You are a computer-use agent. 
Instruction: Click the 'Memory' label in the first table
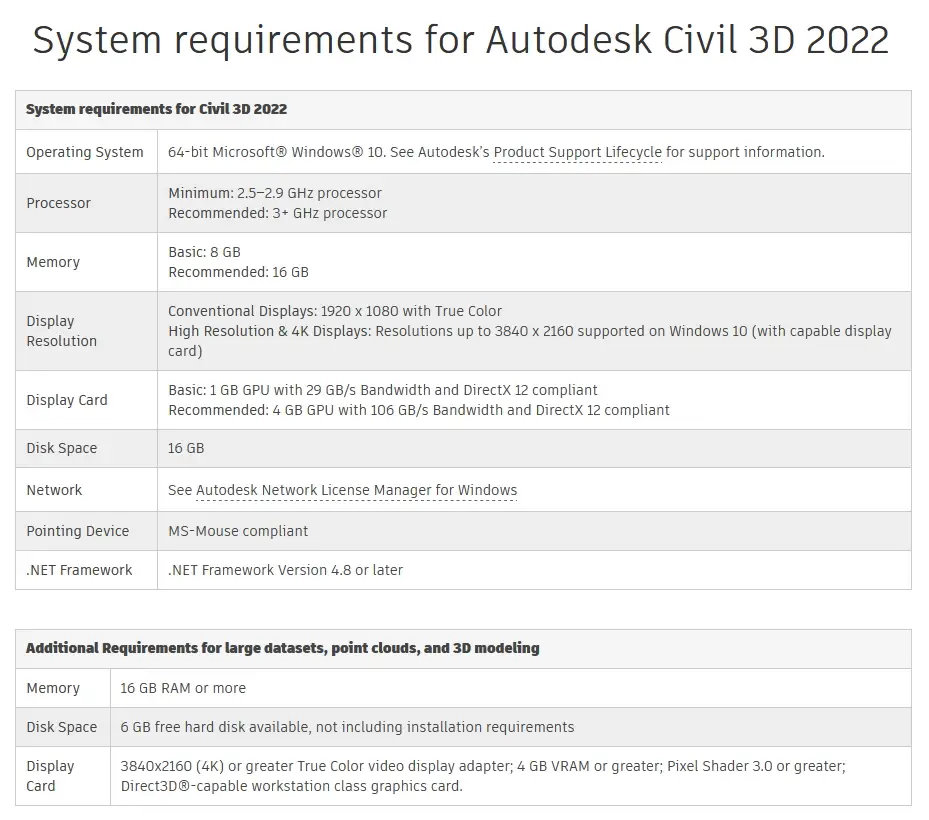pyautogui.click(x=53, y=262)
